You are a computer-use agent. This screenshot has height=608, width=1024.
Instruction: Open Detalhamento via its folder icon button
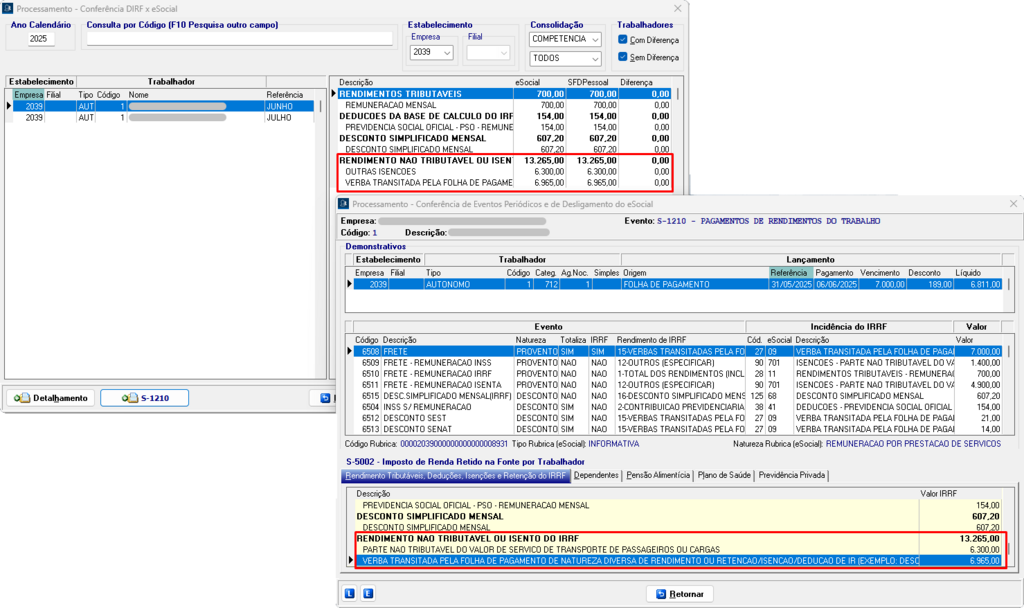tap(50, 398)
